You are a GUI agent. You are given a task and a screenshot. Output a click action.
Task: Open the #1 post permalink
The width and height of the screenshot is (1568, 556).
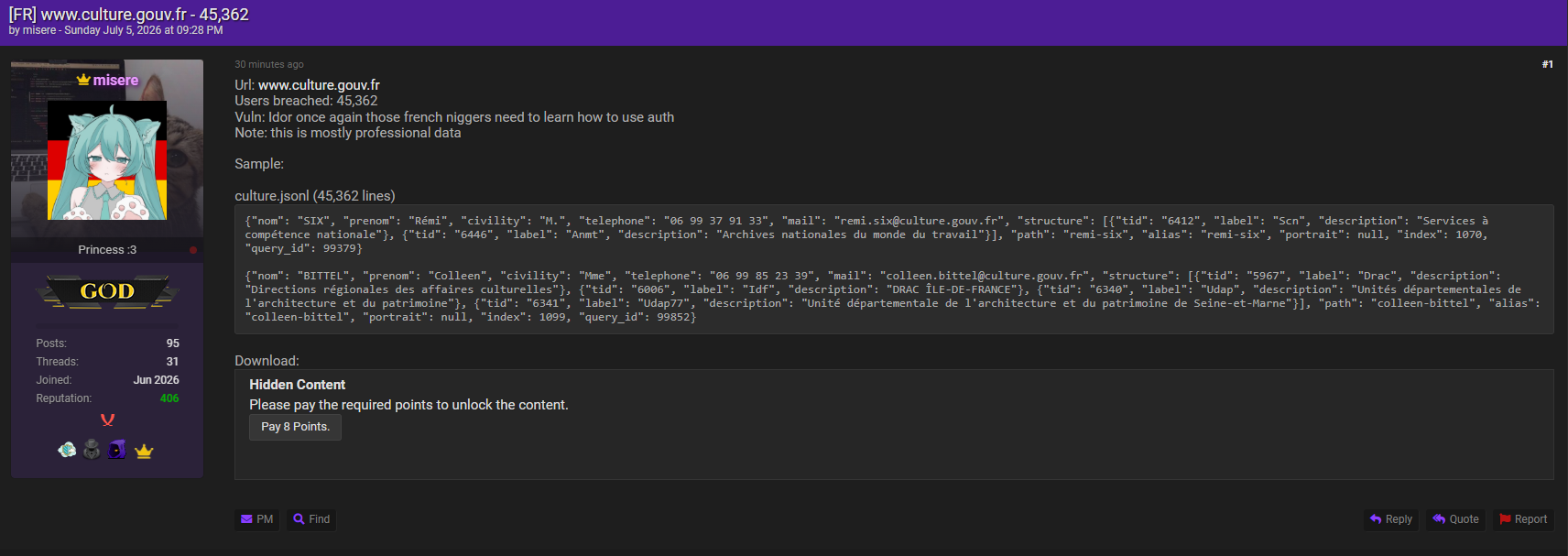pos(1547,64)
